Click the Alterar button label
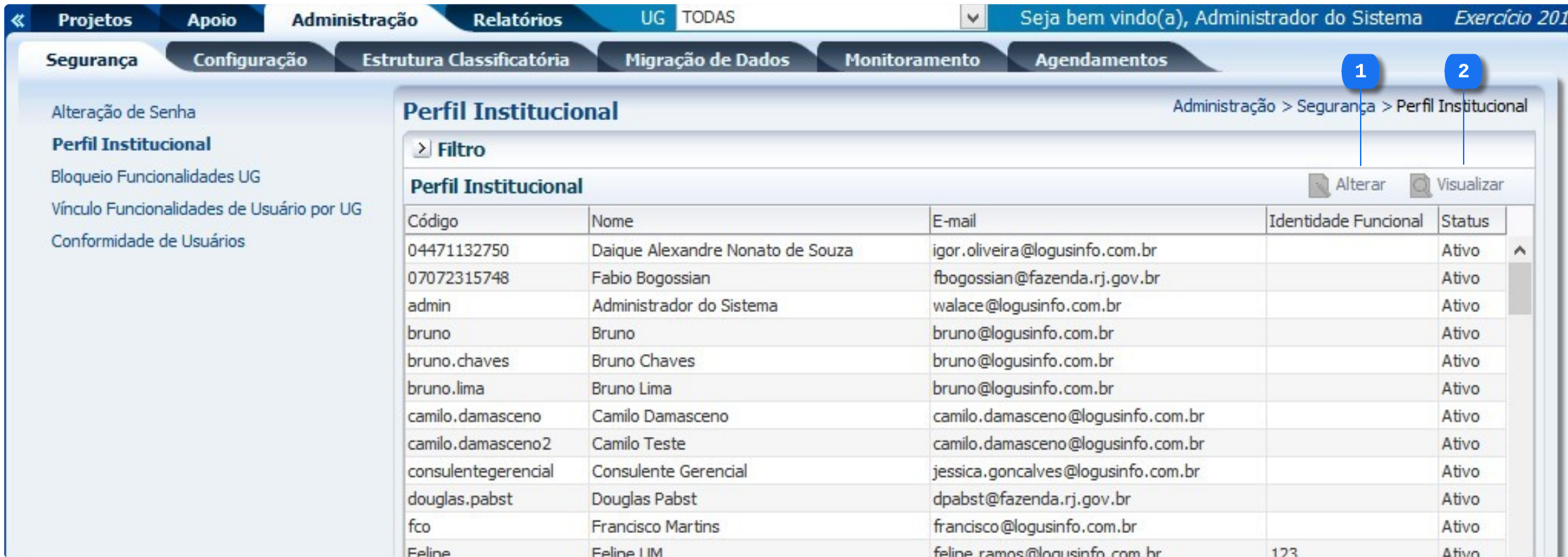Image resolution: width=1568 pixels, height=557 pixels. point(1360,185)
